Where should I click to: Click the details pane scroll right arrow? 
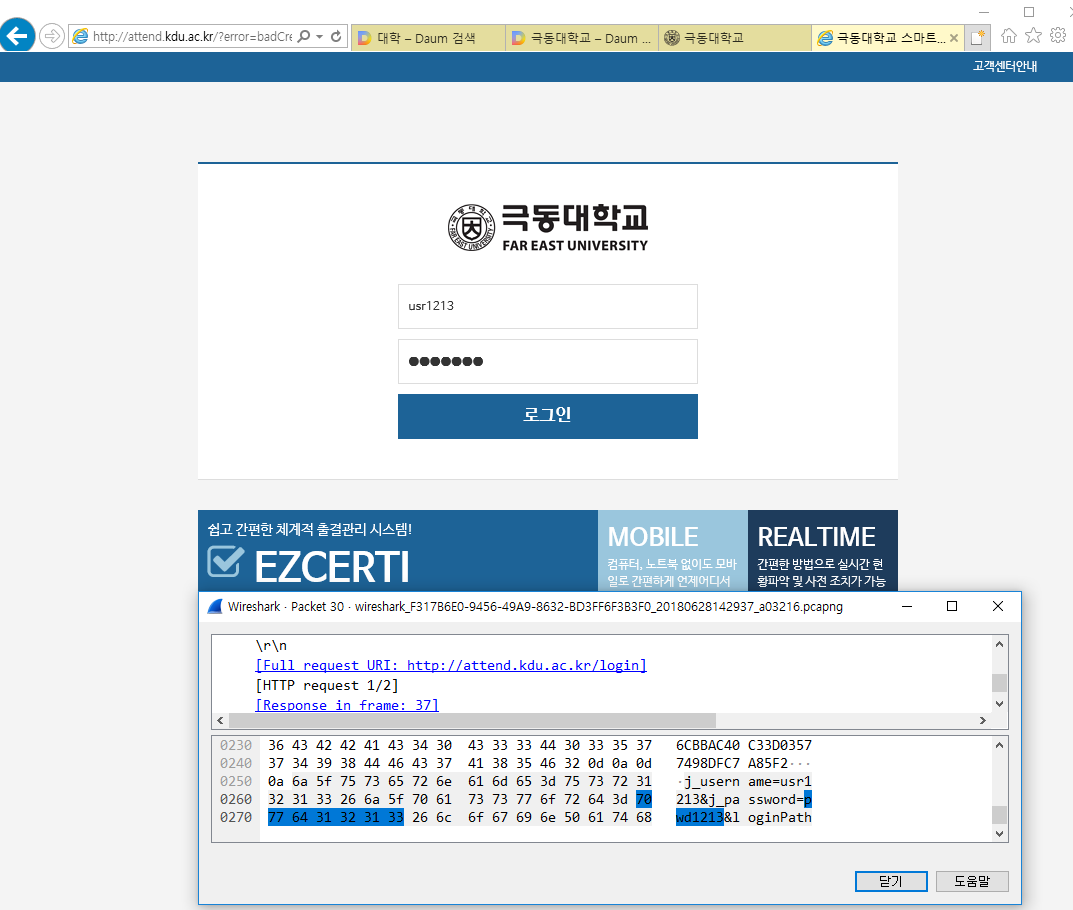point(983,720)
